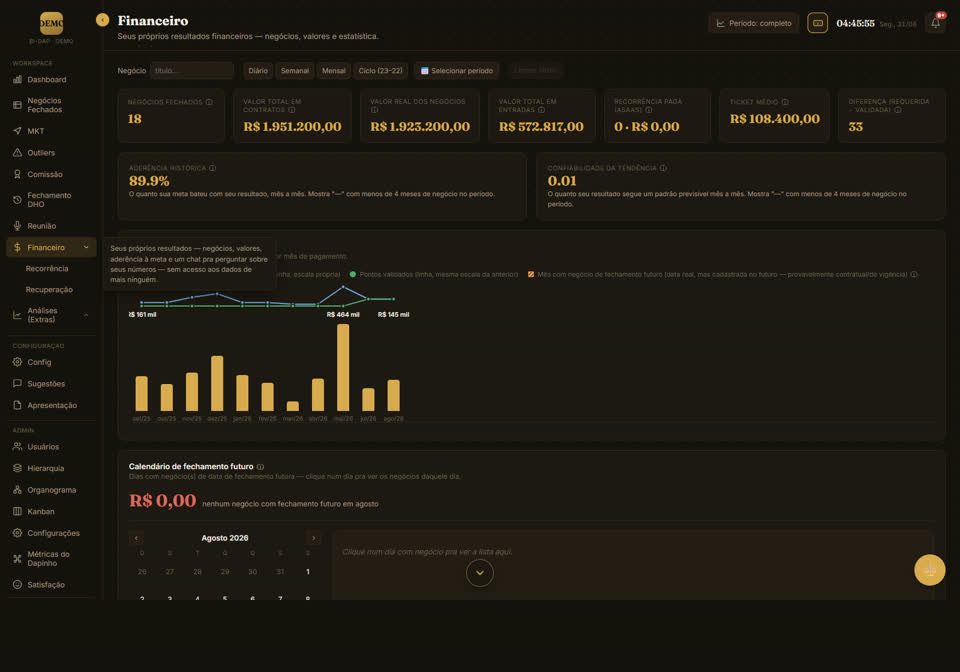Open Métricas do Dapinho page
960x672 pixels.
(x=51, y=559)
